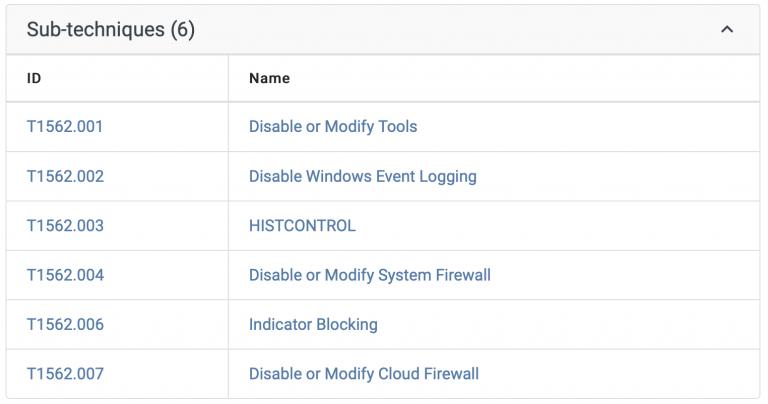Open the HISTCONTROL sub-technique link
The height and width of the screenshot is (404, 768).
pyautogui.click(x=302, y=226)
